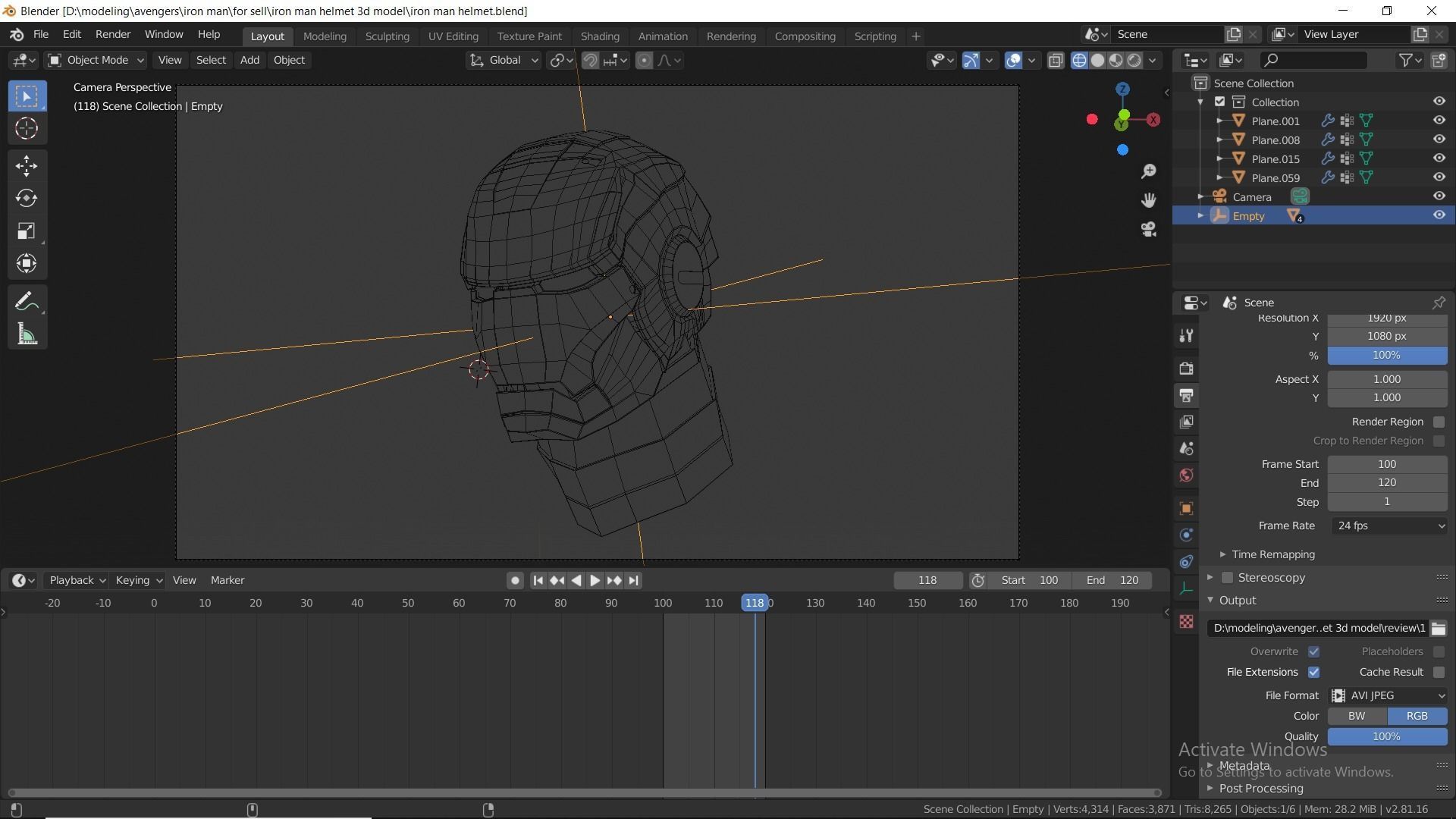Open the World properties tab

tap(1187, 475)
